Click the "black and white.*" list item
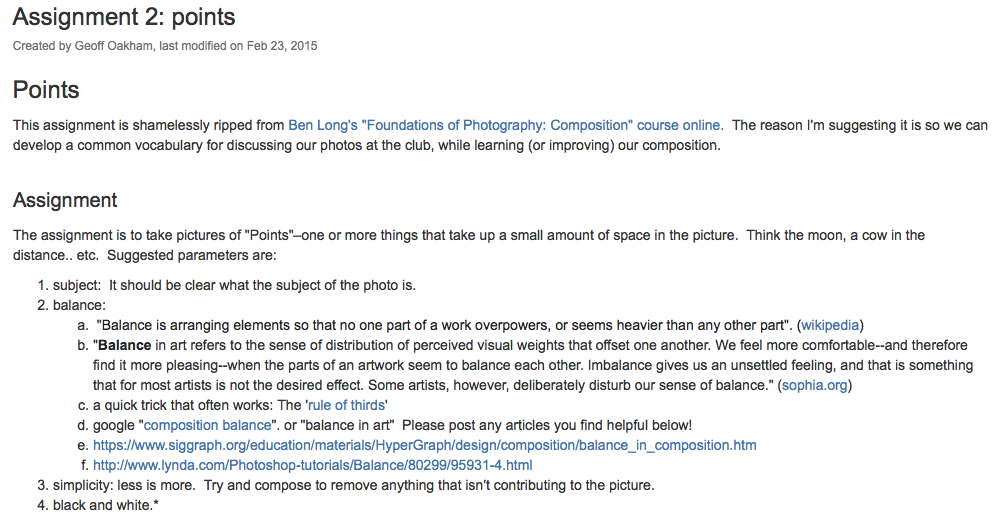 [x=105, y=505]
